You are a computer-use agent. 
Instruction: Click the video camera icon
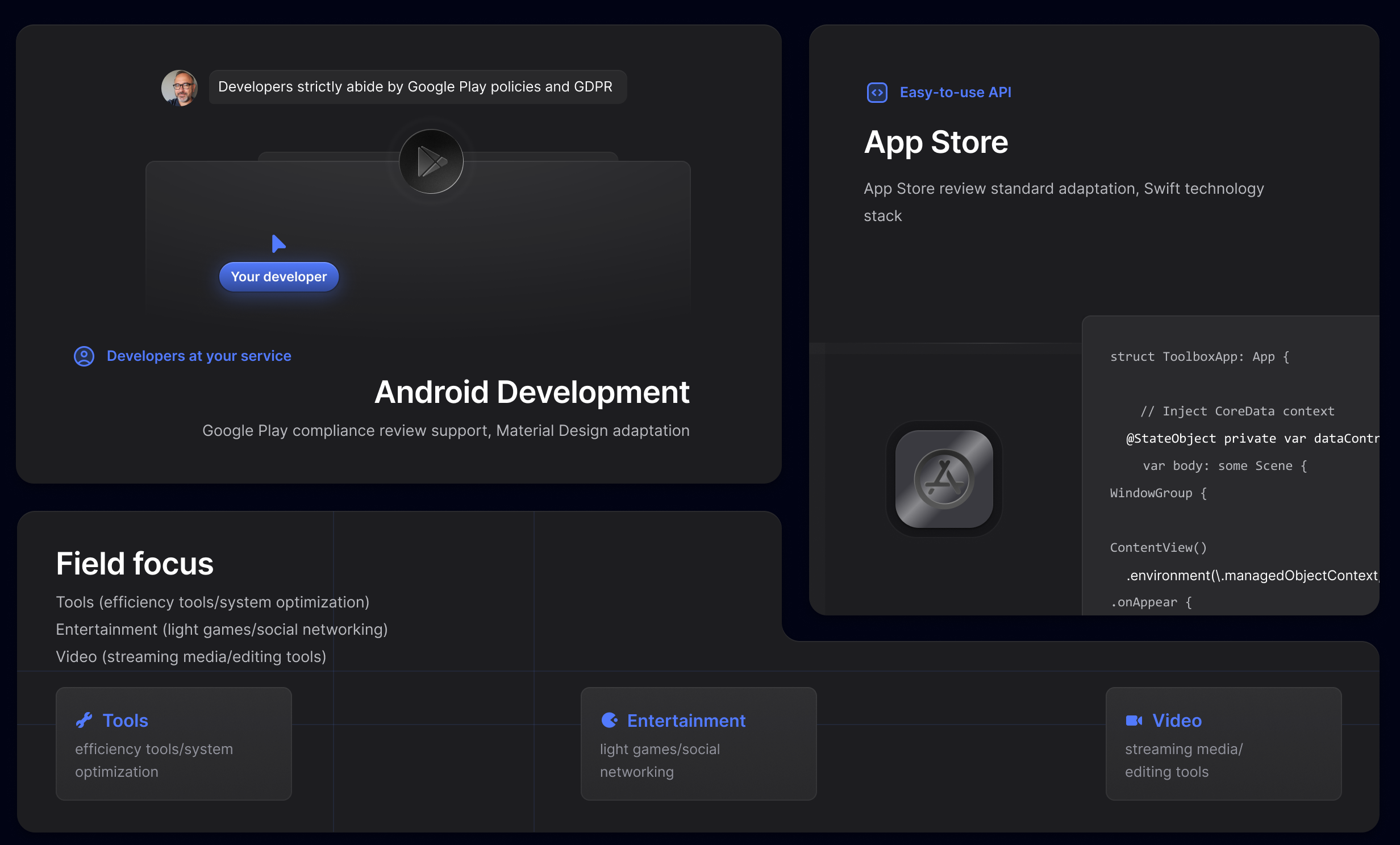1134,721
